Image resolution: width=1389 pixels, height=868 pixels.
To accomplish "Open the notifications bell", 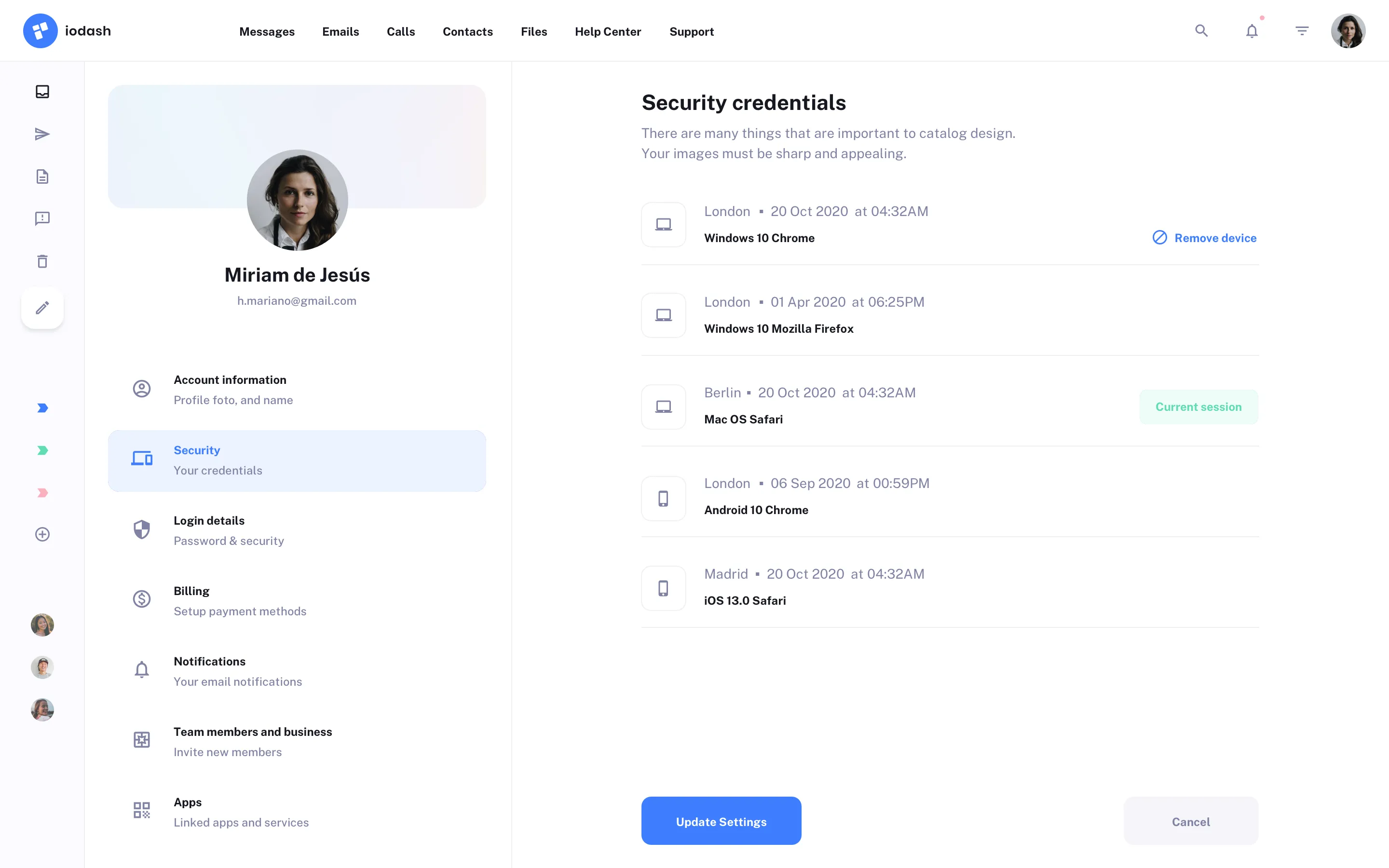I will click(1251, 30).
